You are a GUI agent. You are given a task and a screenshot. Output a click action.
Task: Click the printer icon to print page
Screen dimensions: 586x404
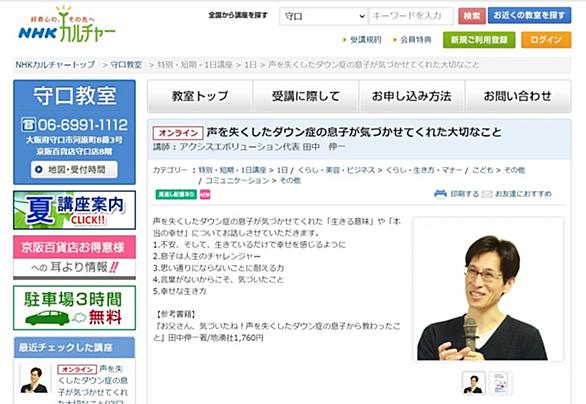pyautogui.click(x=440, y=194)
